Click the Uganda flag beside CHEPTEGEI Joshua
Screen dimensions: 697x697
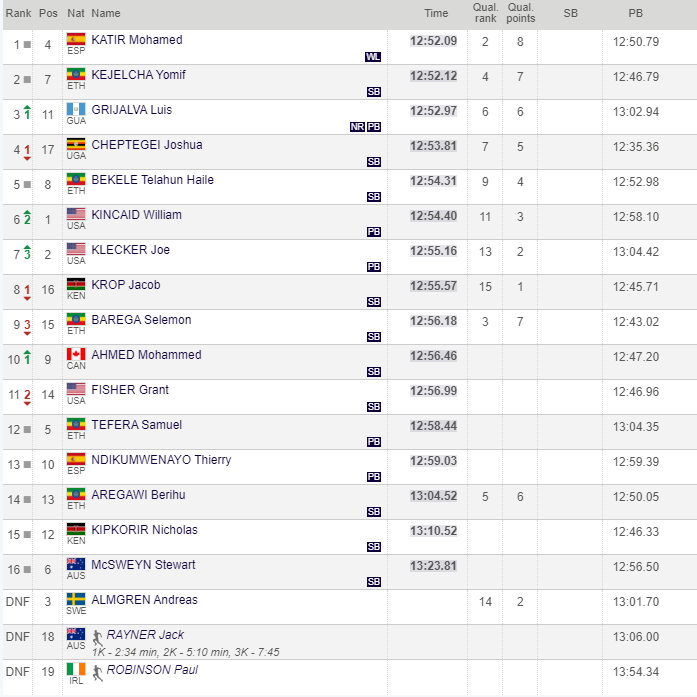click(x=76, y=144)
